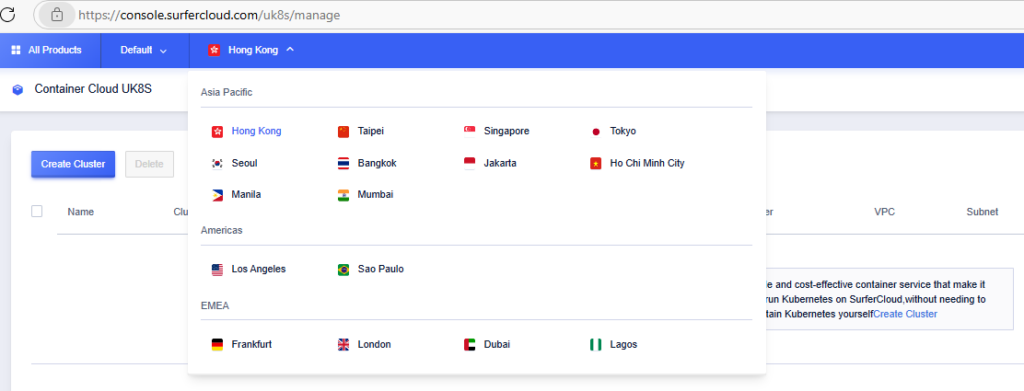Select Seoul from the region list
1024x391 pixels.
tap(244, 163)
